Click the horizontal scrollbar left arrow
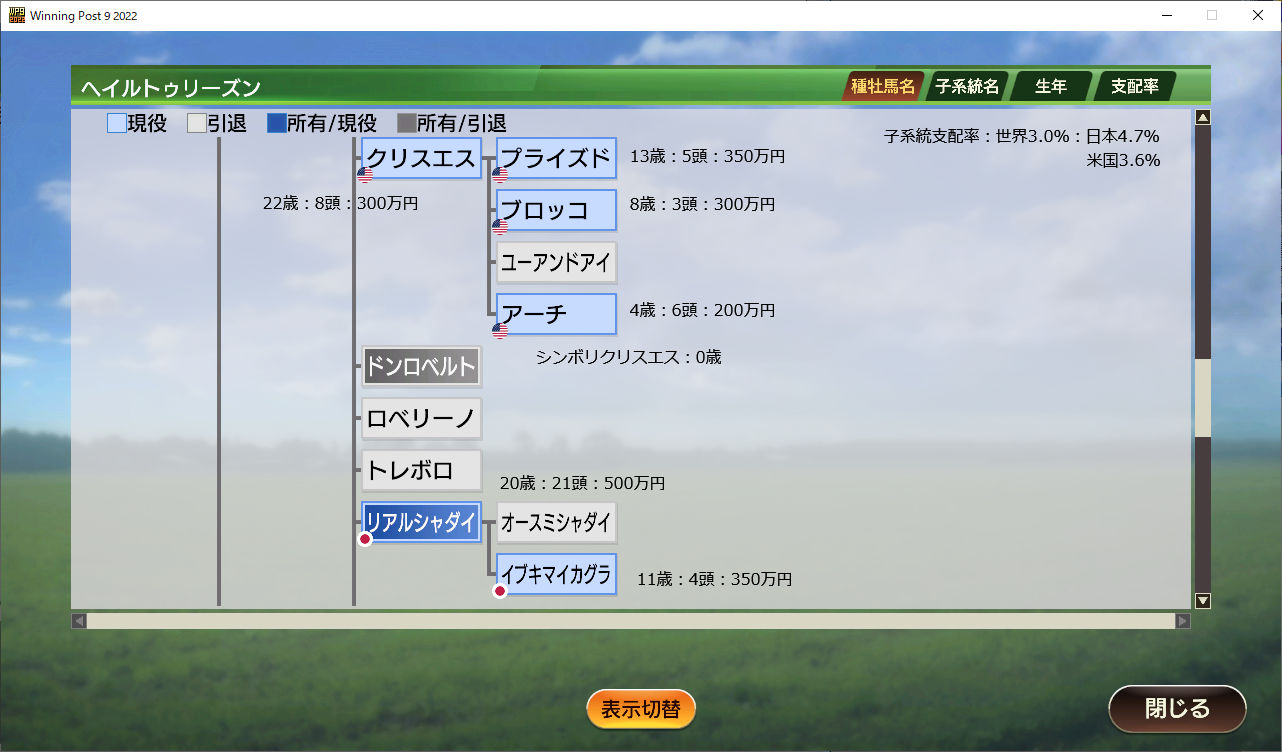This screenshot has height=752, width=1282. tap(79, 621)
